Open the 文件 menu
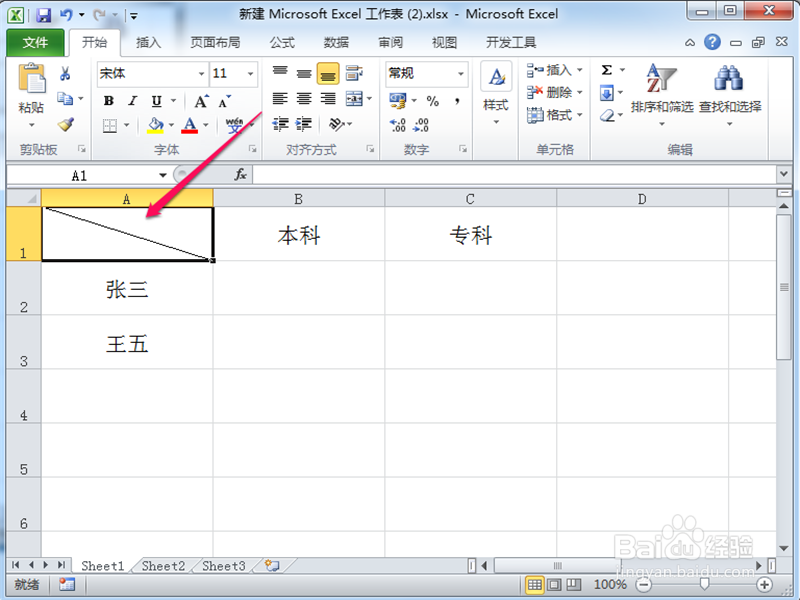 click(35, 42)
